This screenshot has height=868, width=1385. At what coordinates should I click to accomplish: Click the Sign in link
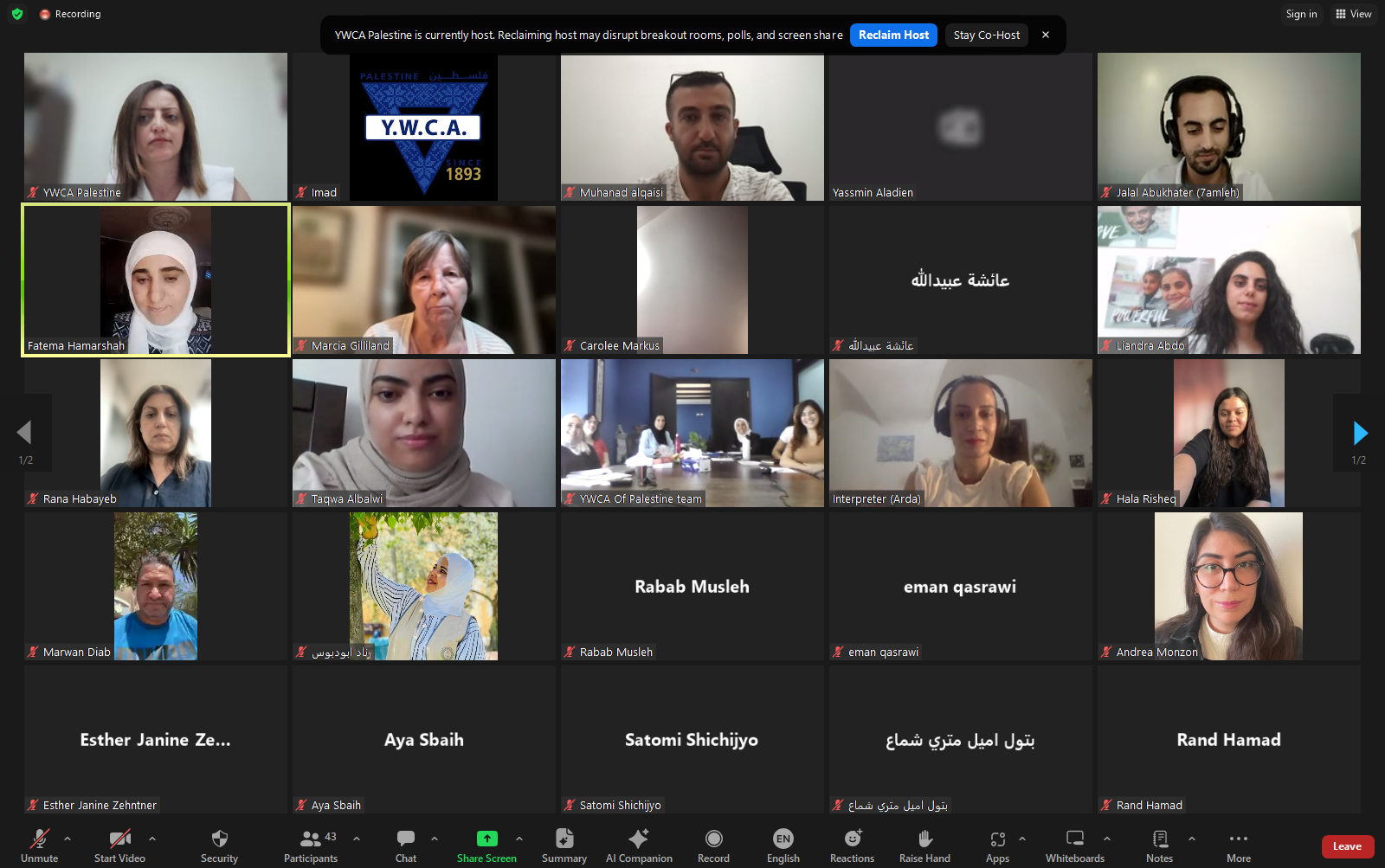pos(1301,14)
